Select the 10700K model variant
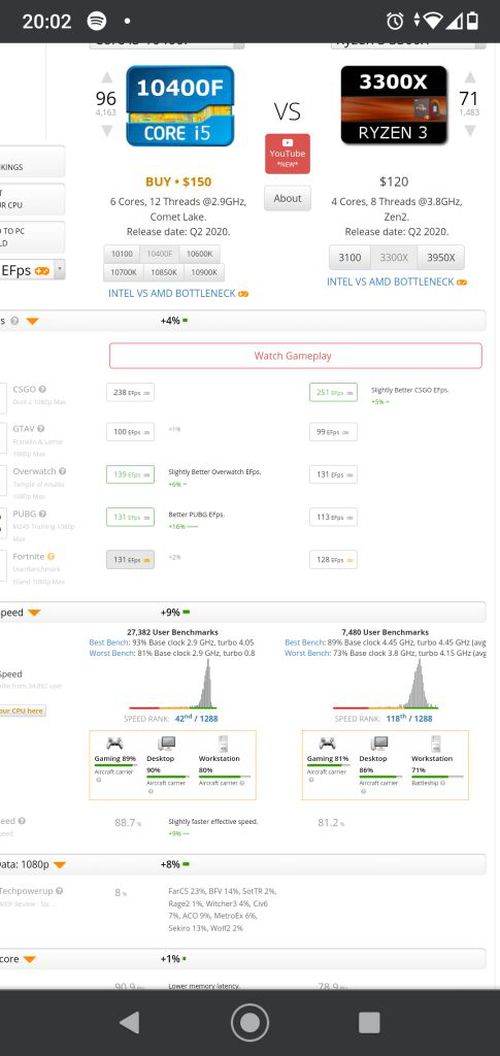500x1056 pixels. pyautogui.click(x=123, y=272)
